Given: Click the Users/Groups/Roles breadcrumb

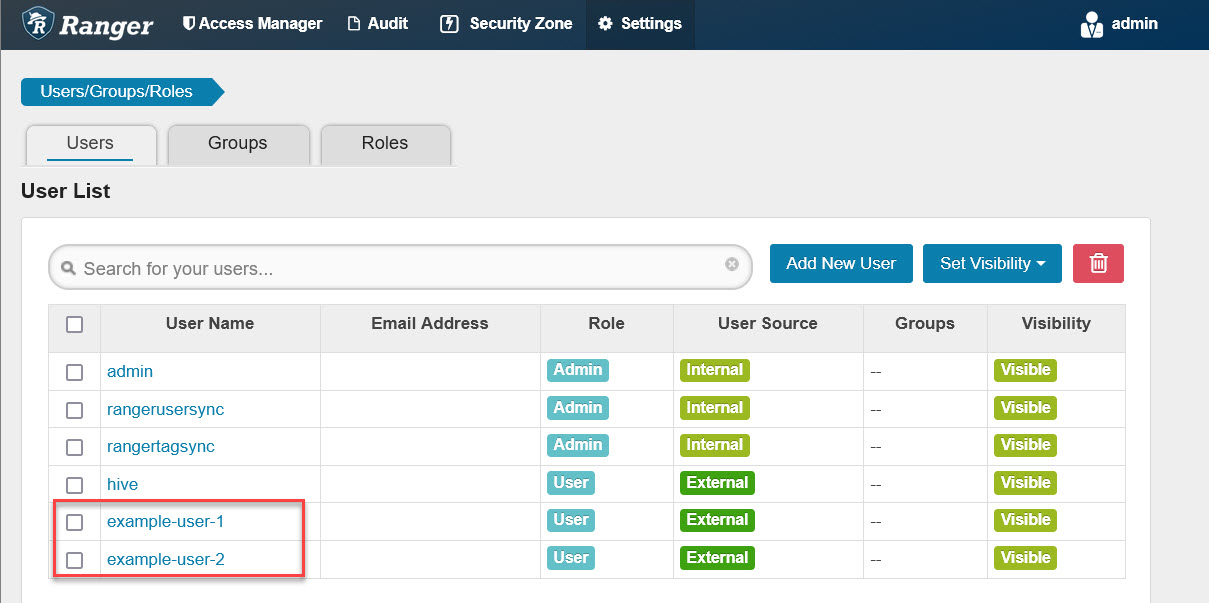Looking at the screenshot, I should click(x=117, y=92).
